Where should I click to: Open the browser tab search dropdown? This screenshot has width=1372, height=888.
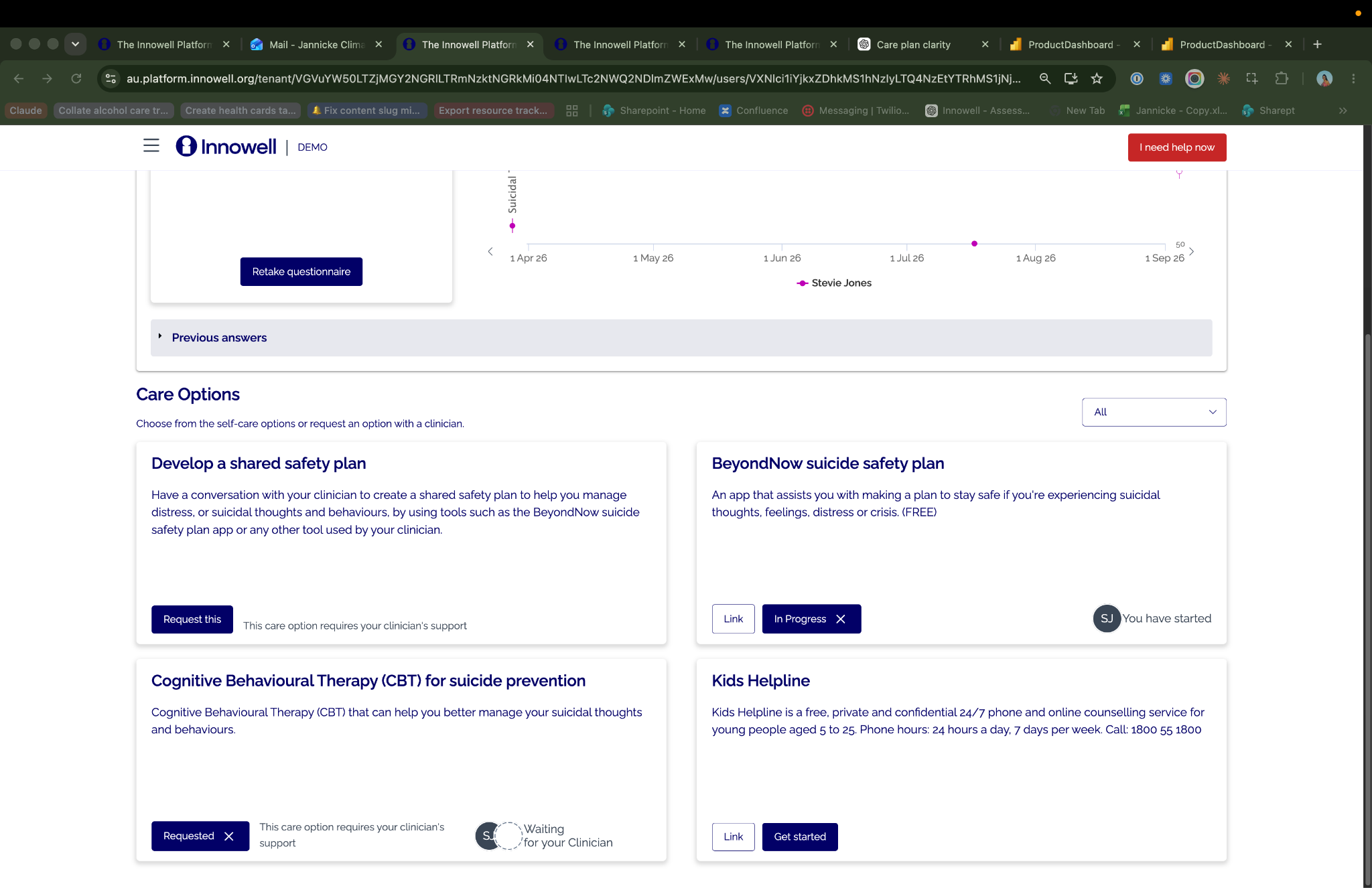pos(76,44)
